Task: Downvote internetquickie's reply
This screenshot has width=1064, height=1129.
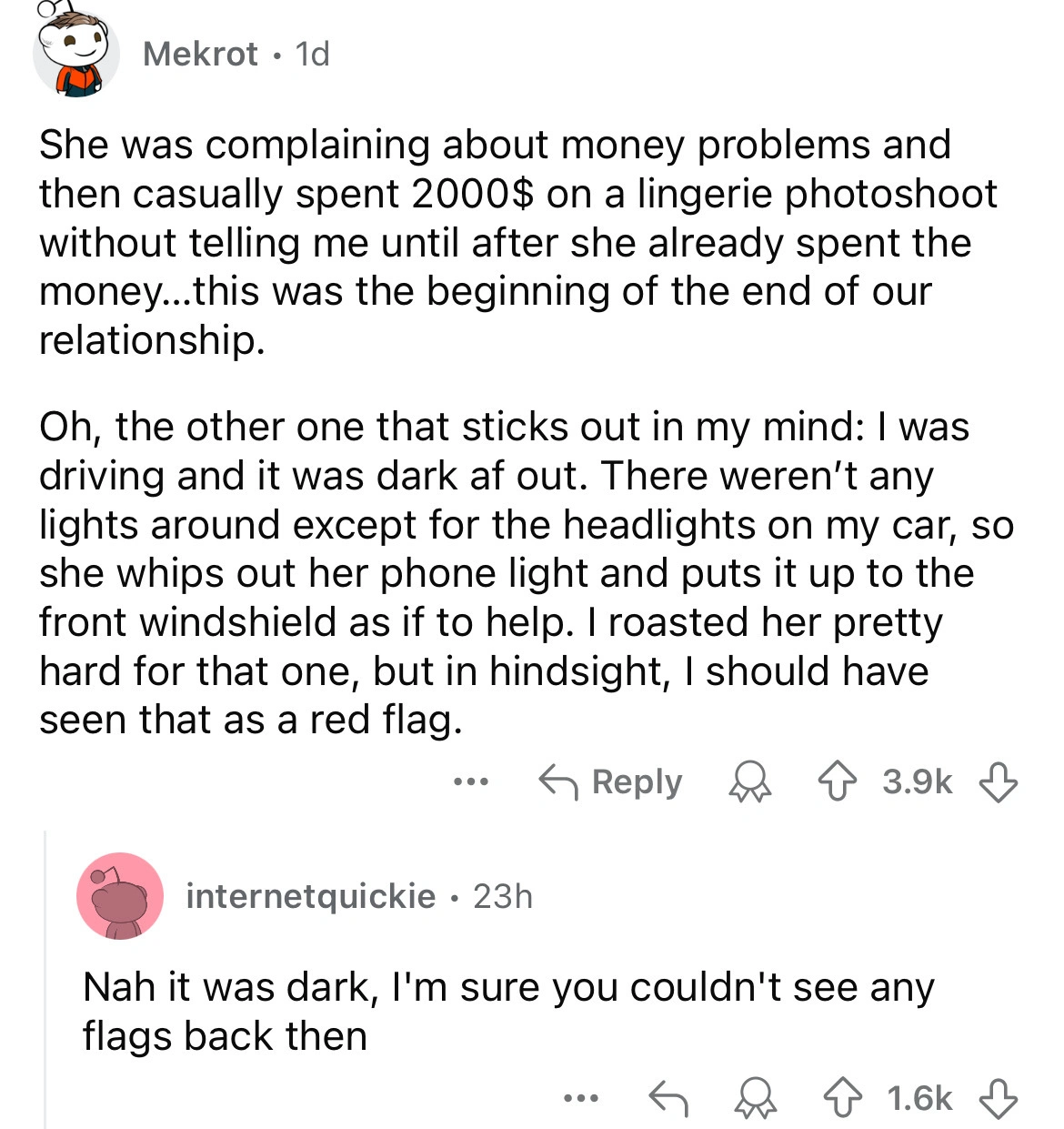Action: tap(998, 1098)
